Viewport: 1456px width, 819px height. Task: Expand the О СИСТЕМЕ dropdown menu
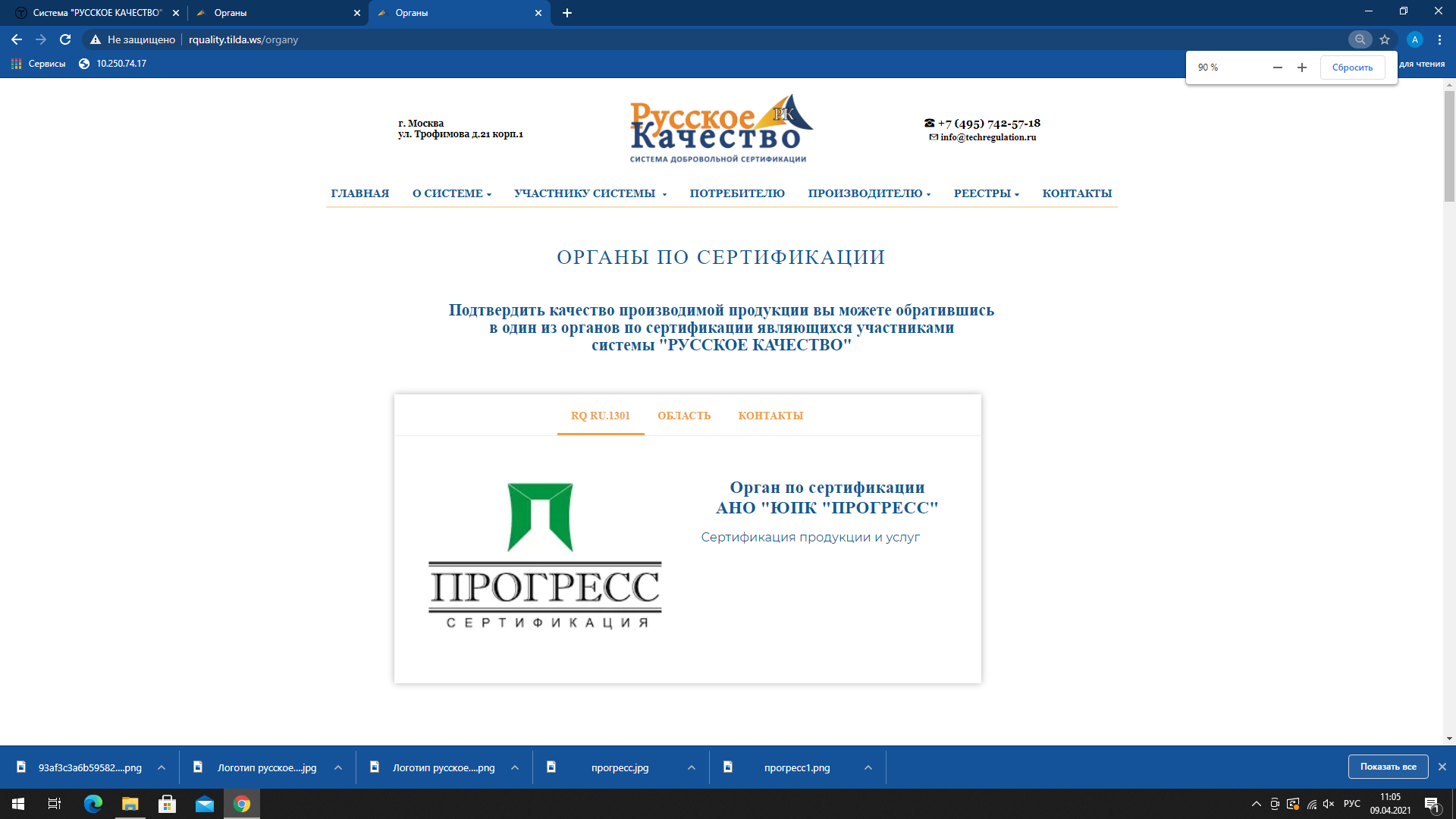452,193
